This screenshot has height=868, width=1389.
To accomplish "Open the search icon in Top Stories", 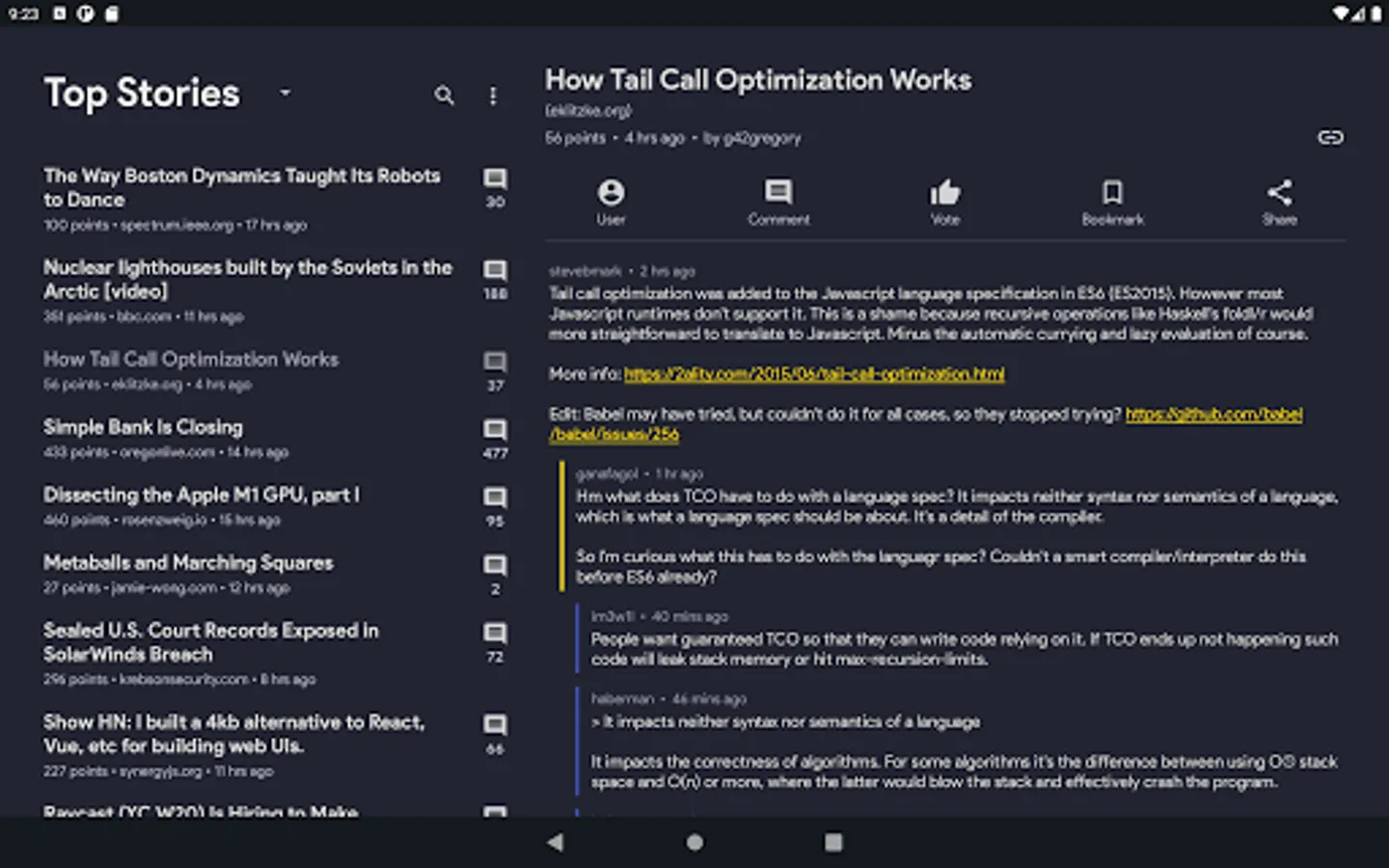I will point(444,95).
